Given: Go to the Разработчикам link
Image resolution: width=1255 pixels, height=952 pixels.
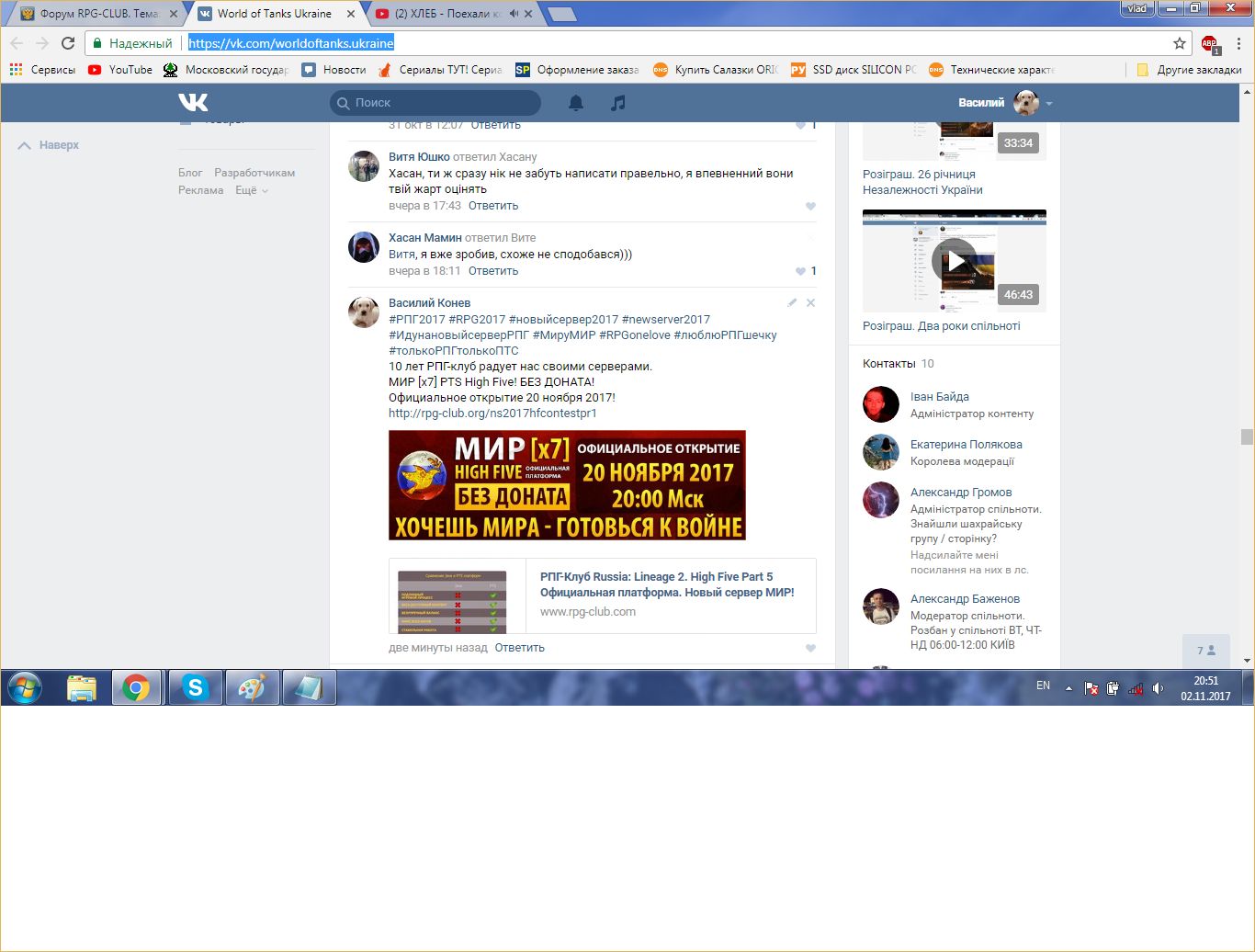Looking at the screenshot, I should pos(254,173).
